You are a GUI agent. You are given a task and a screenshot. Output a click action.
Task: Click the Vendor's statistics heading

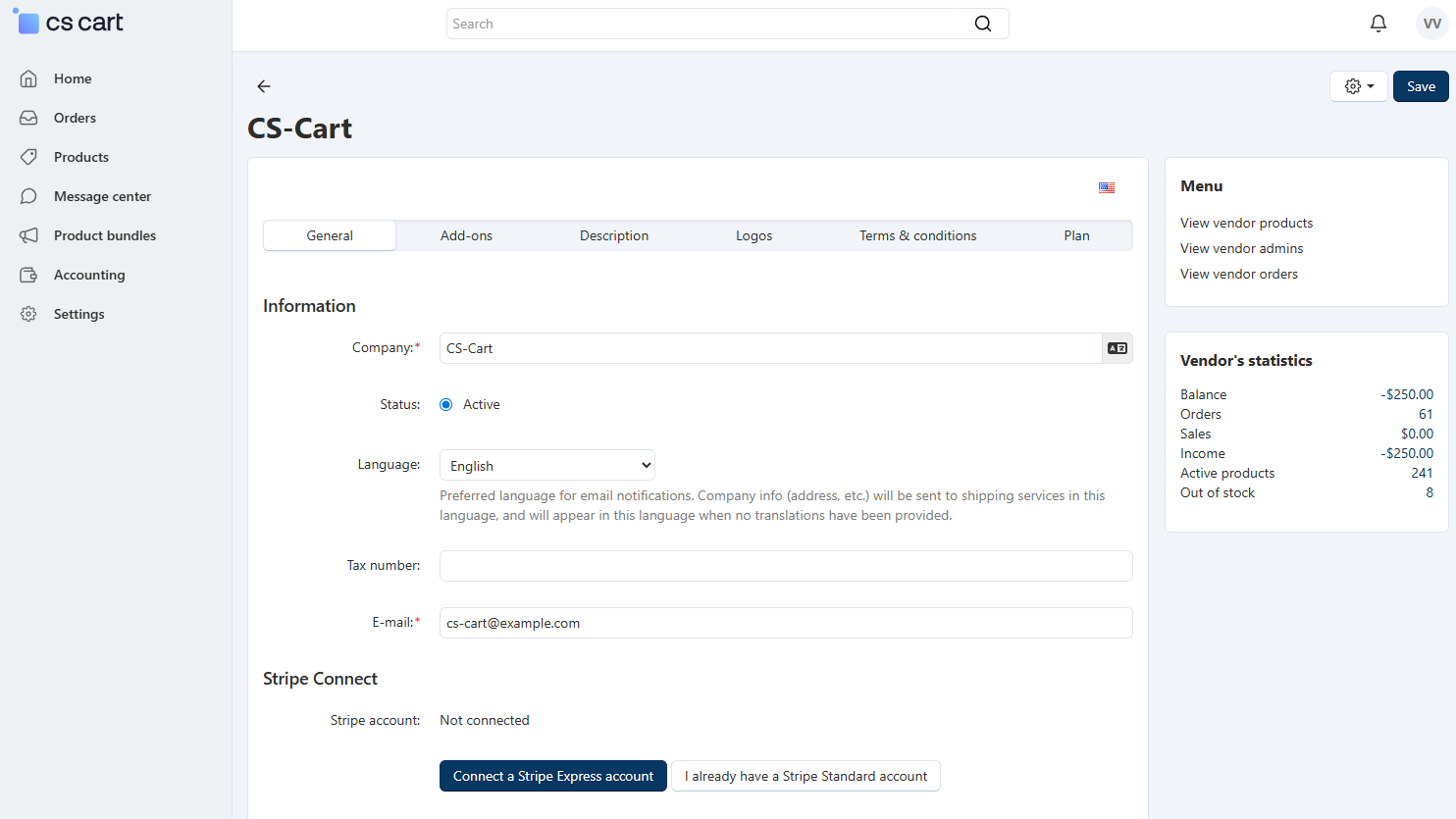tap(1246, 360)
